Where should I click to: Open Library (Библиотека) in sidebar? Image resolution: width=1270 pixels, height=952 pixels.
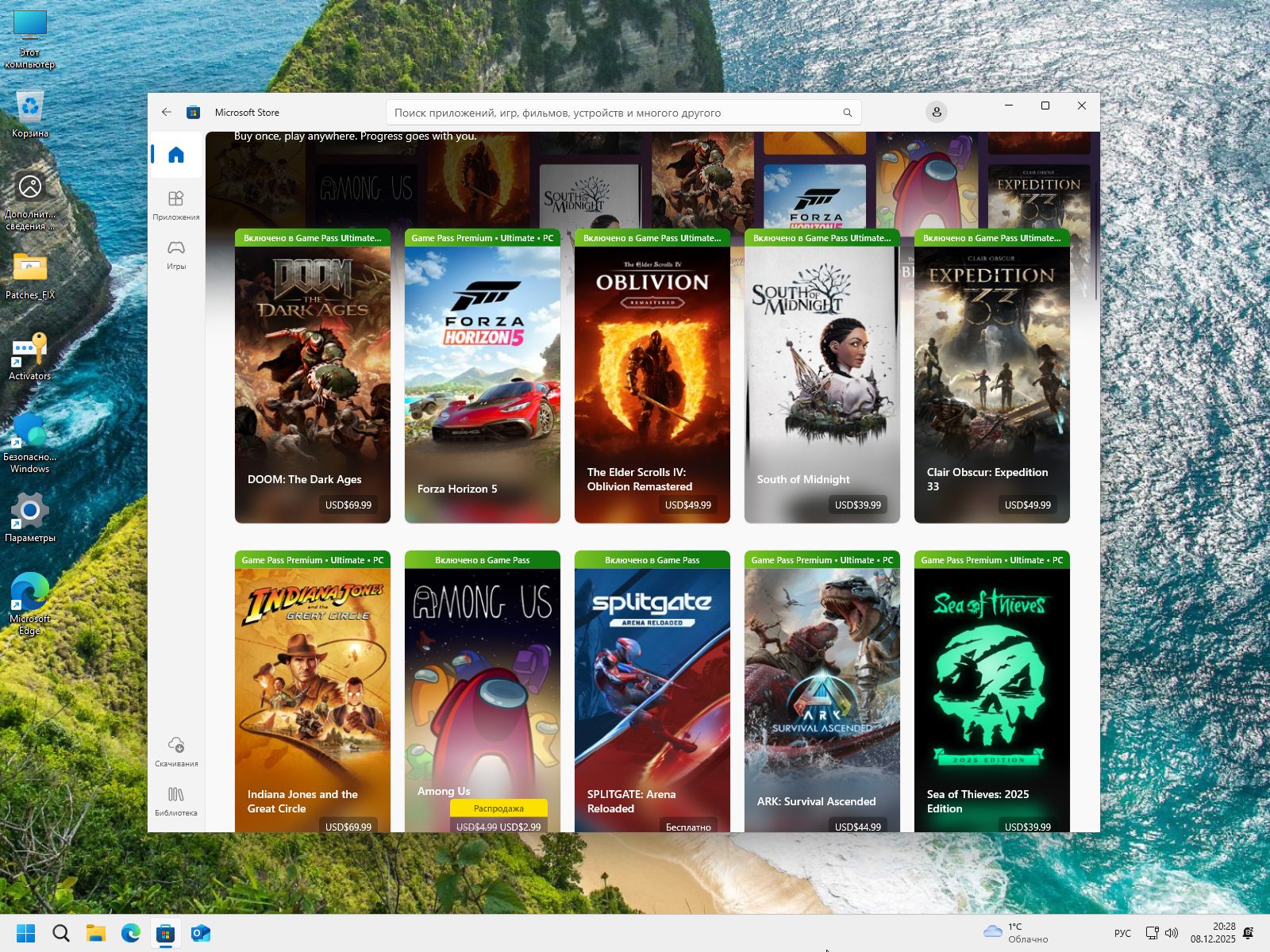coord(176,800)
